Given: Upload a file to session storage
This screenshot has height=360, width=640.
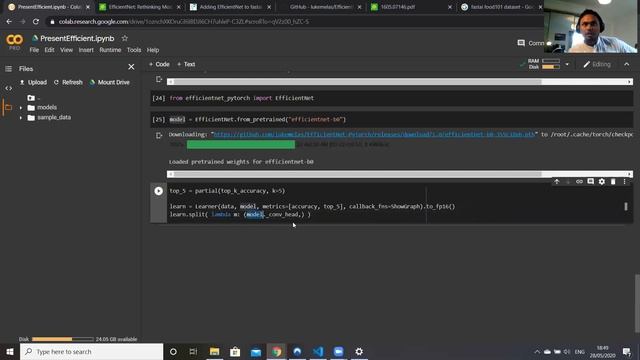Looking at the screenshot, I should [33, 82].
